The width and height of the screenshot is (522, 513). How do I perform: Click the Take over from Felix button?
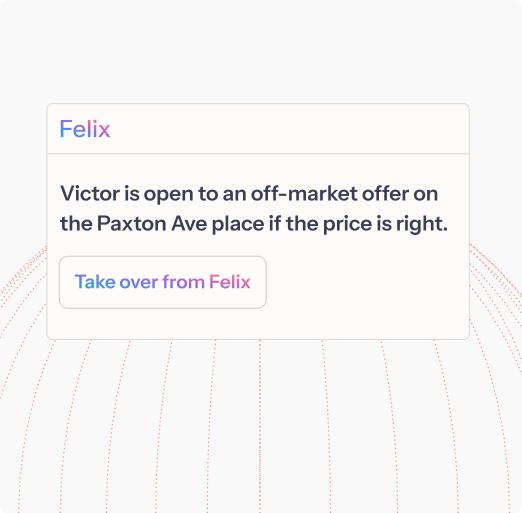(163, 282)
